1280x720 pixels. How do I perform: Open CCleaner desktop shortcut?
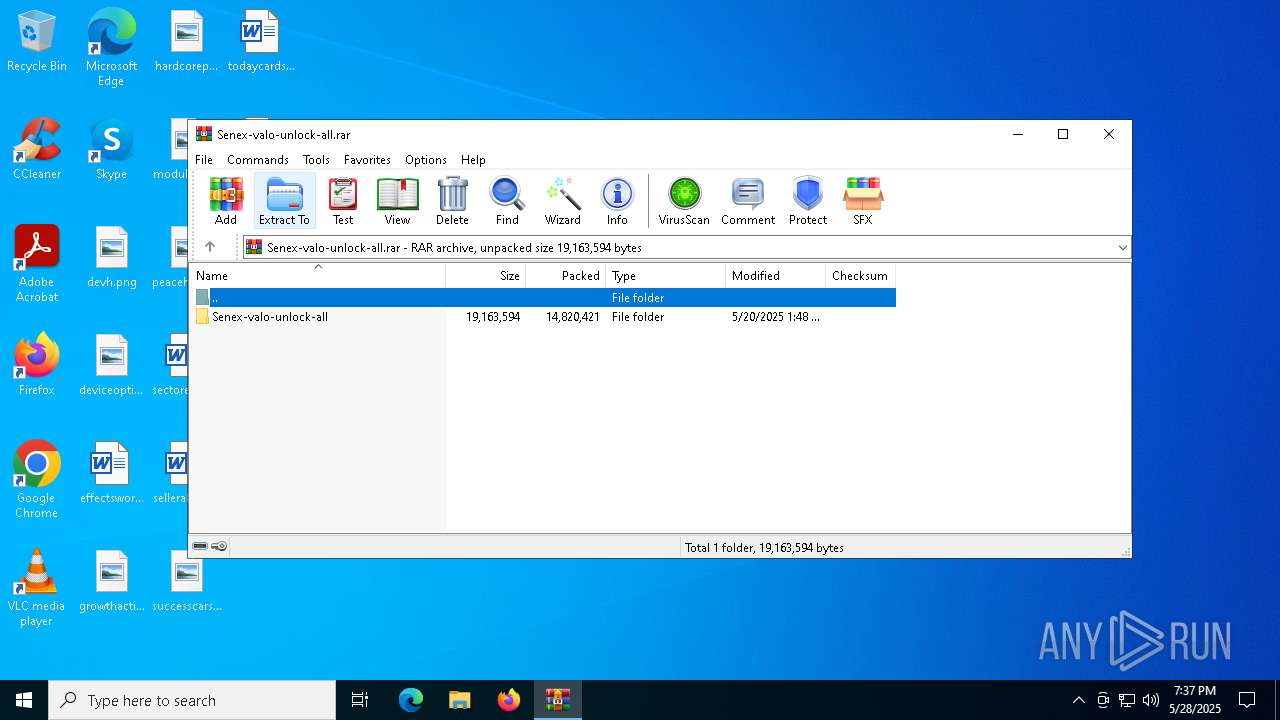tap(37, 149)
